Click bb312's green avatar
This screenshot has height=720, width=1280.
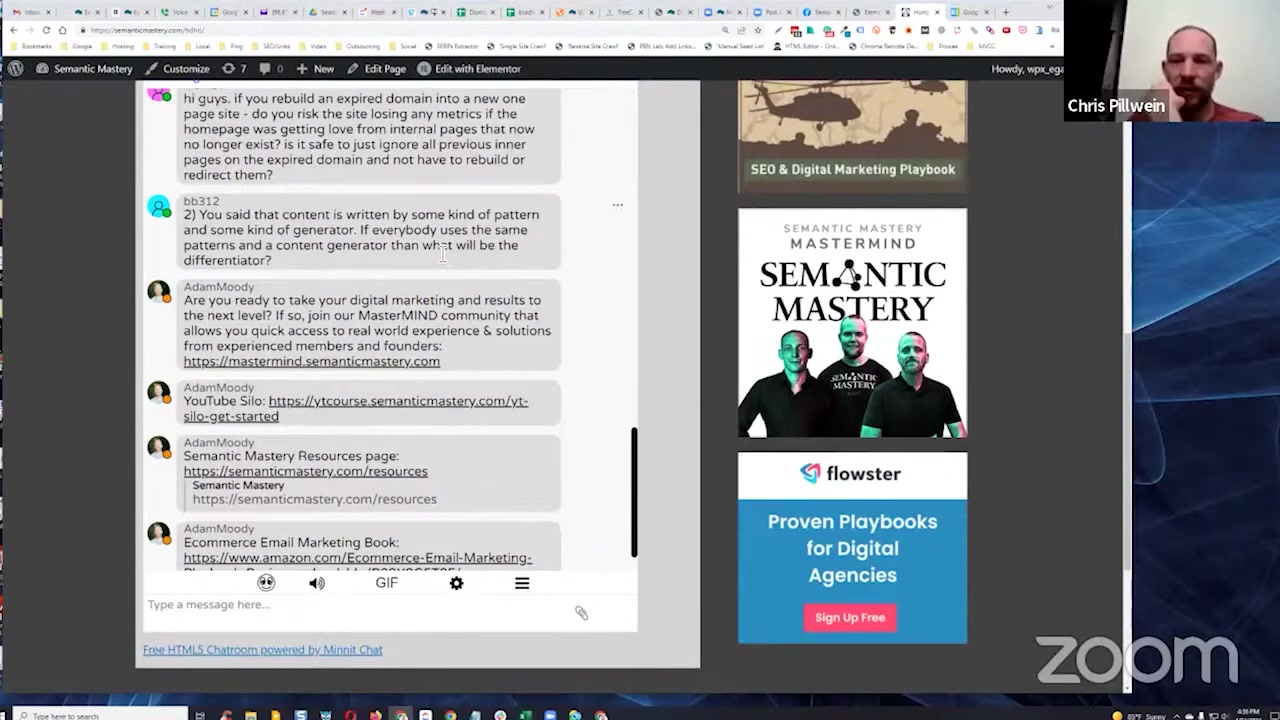pyautogui.click(x=159, y=207)
